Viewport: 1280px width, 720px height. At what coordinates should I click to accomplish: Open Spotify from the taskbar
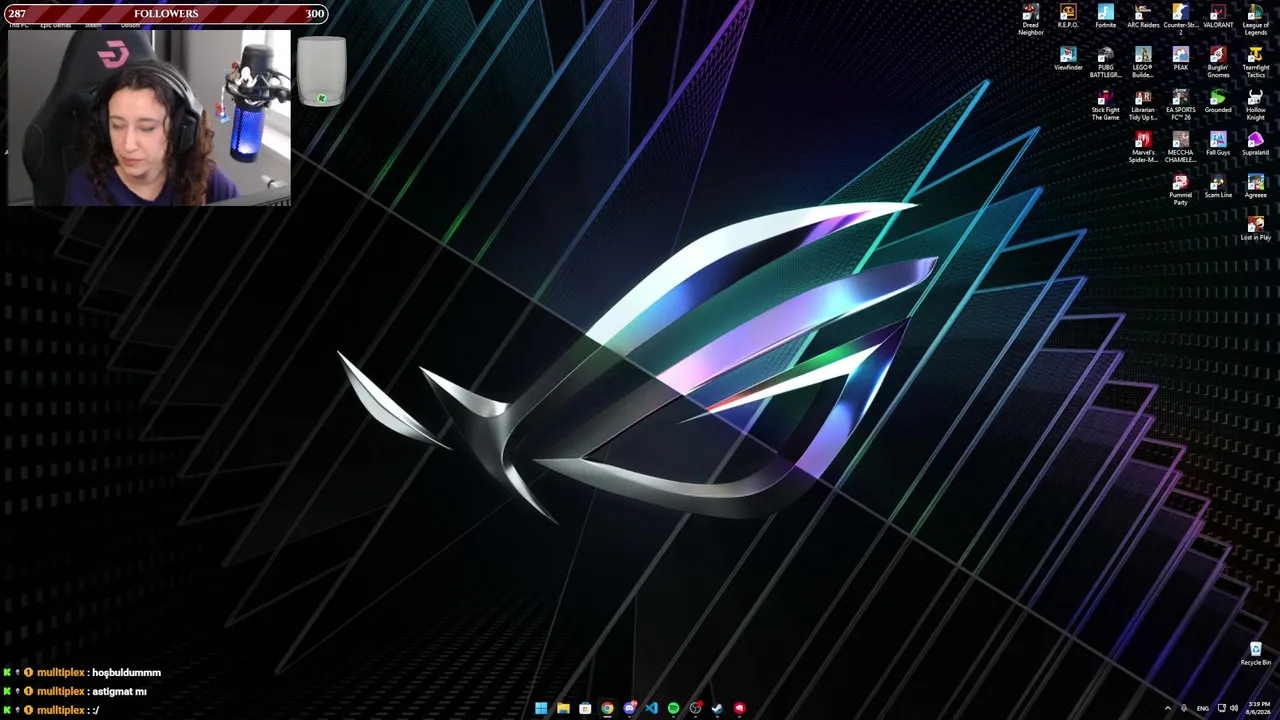coord(673,708)
